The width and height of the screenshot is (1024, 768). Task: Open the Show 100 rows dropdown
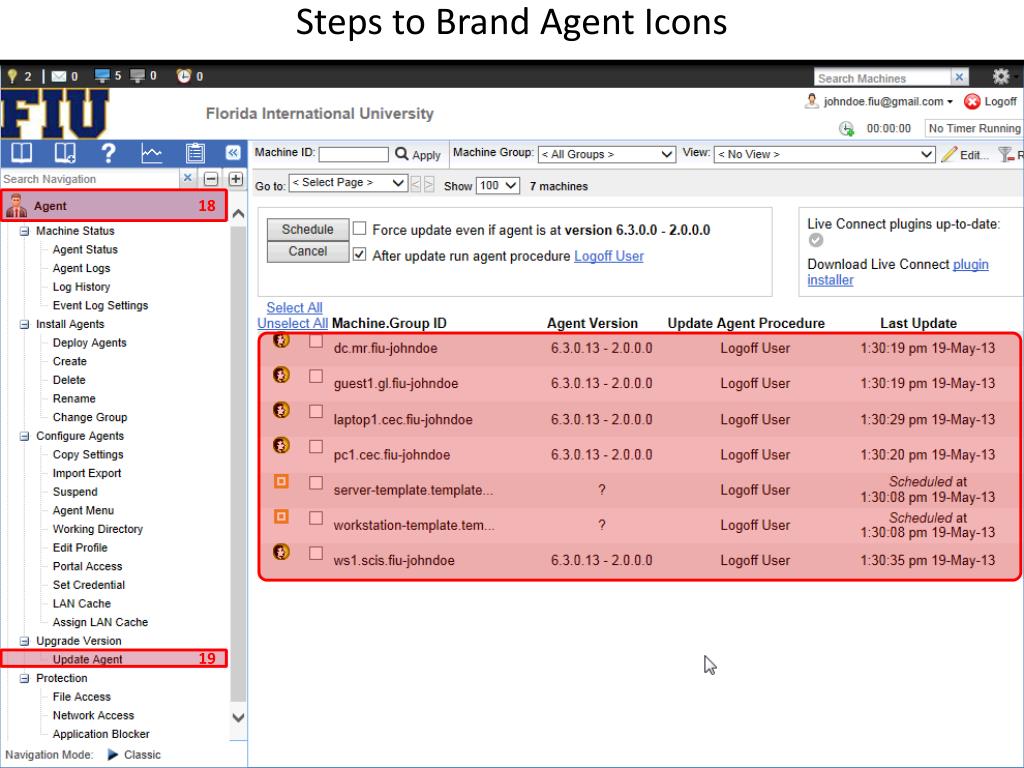[x=498, y=185]
